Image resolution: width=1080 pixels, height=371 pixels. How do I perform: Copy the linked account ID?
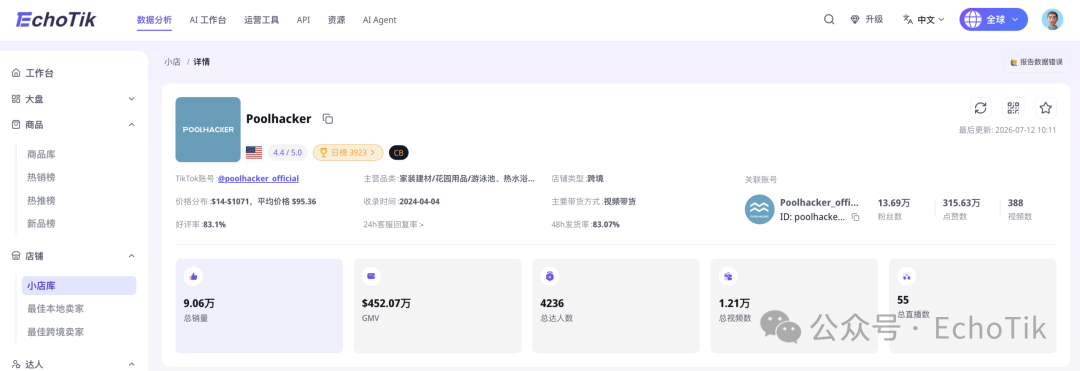(x=855, y=217)
